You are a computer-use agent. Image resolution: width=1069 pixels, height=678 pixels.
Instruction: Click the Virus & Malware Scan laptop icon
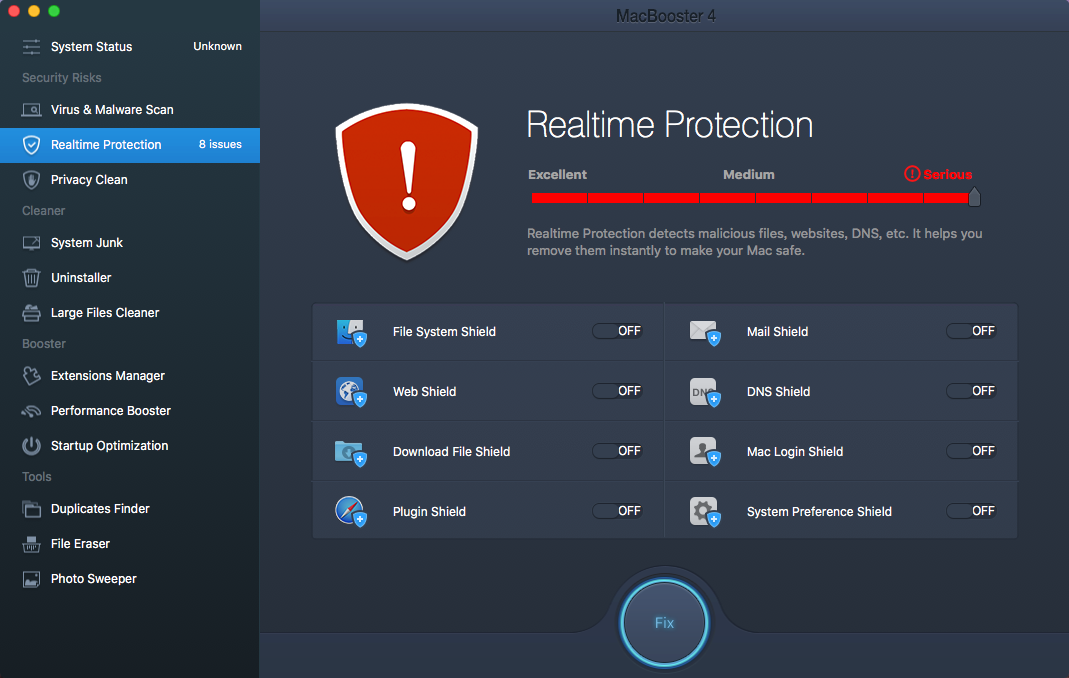coord(31,110)
